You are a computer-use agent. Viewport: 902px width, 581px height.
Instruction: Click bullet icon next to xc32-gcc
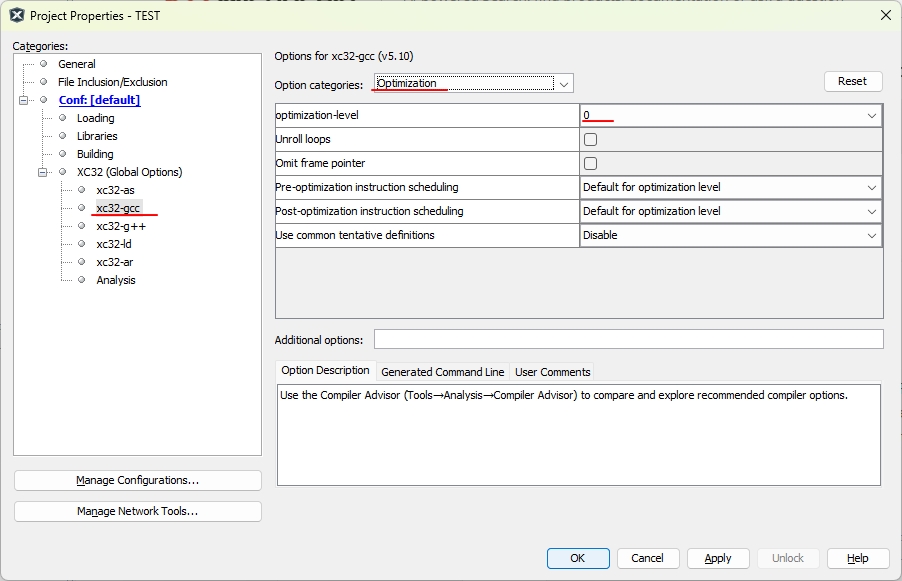tap(82, 208)
